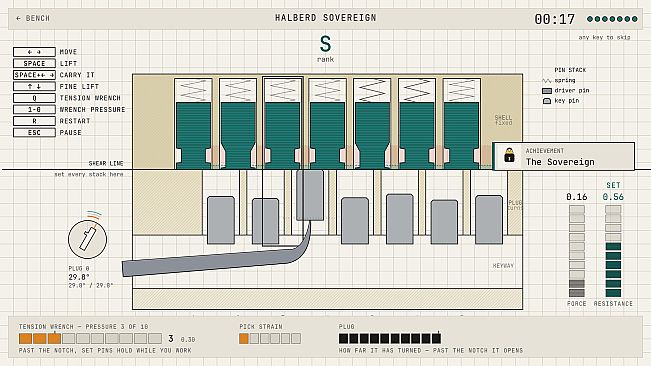Click the FORCE meter column

(x=577, y=251)
